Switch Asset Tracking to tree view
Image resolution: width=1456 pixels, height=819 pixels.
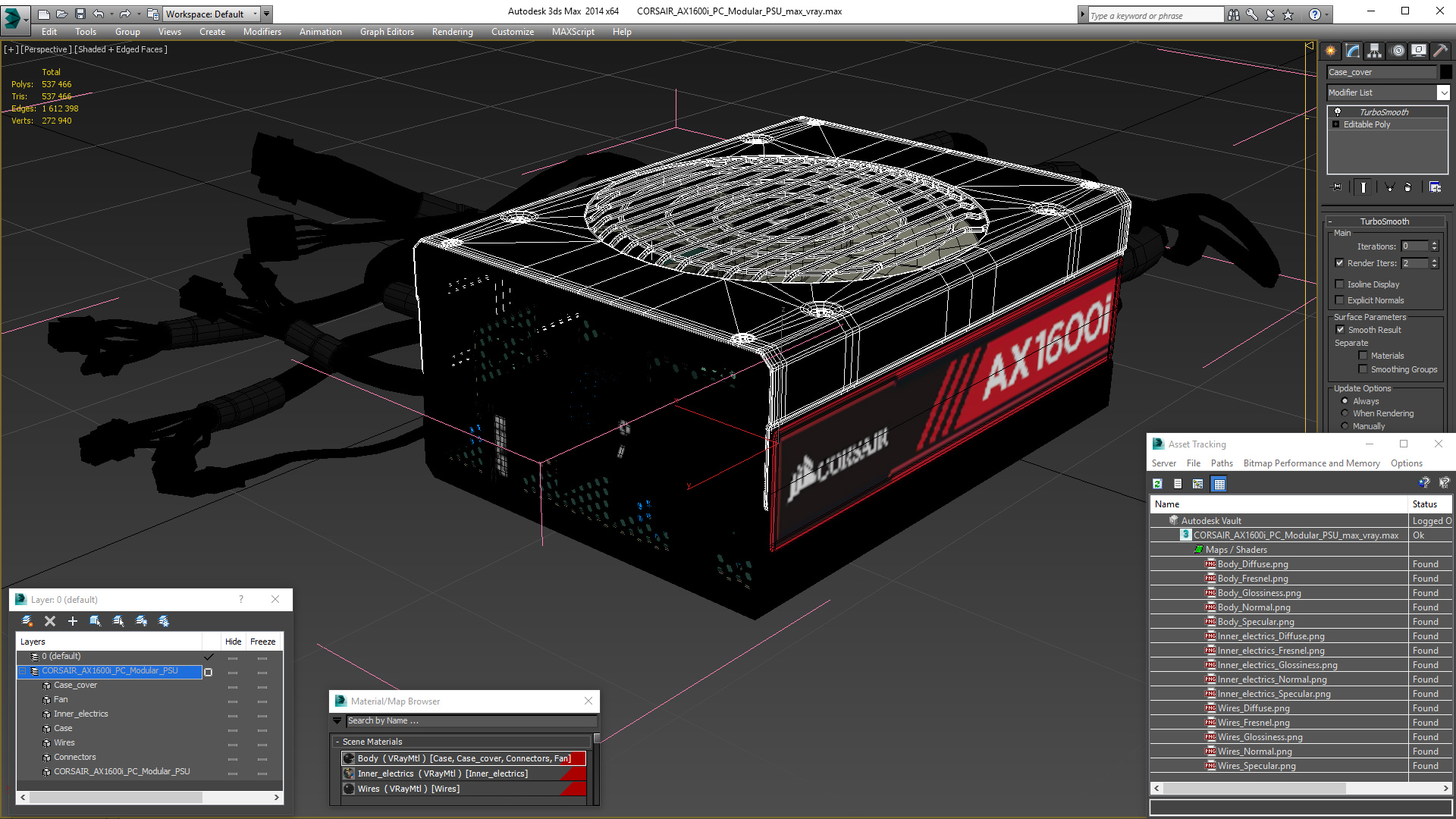(1198, 484)
